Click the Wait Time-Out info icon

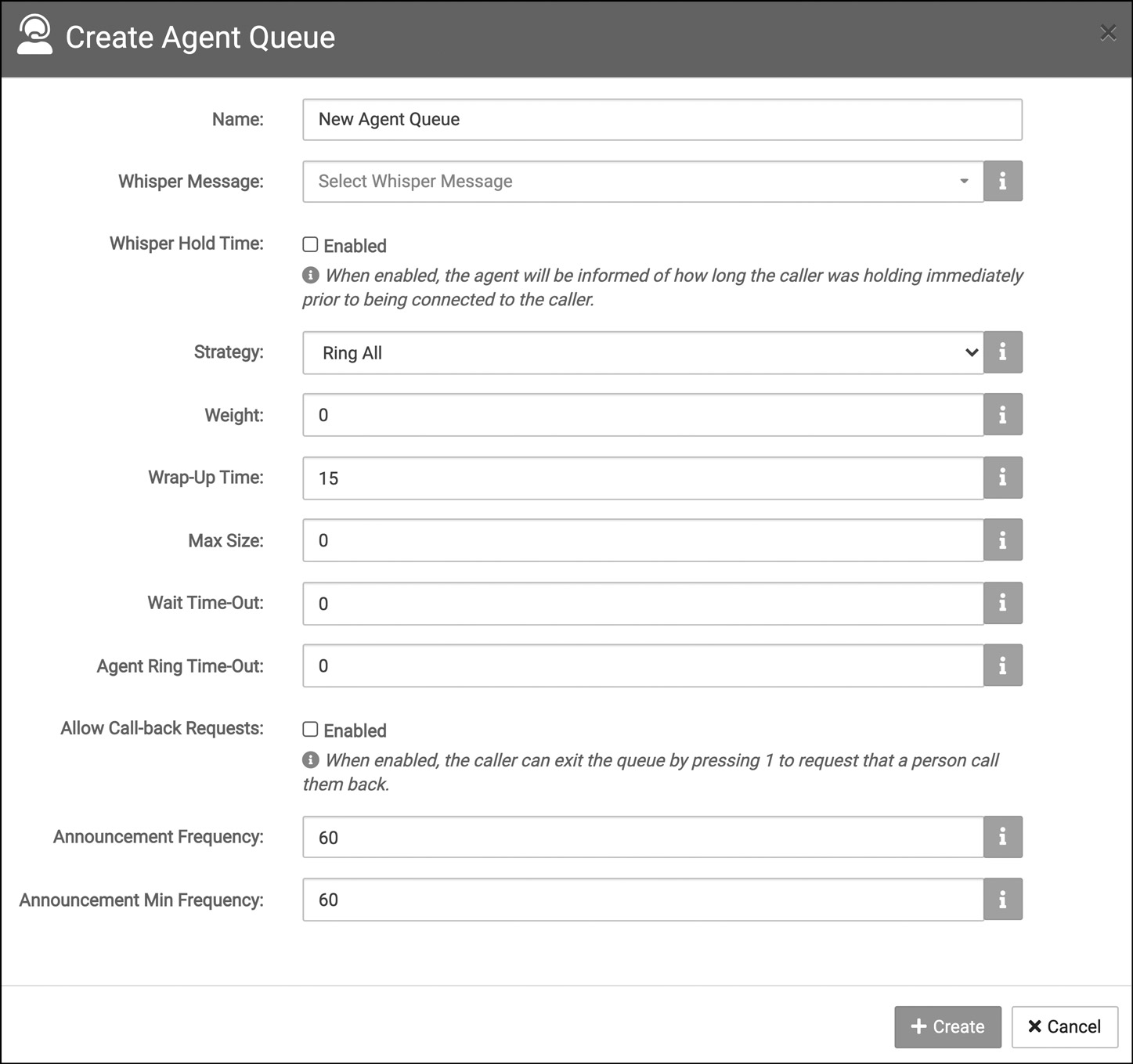point(1003,603)
